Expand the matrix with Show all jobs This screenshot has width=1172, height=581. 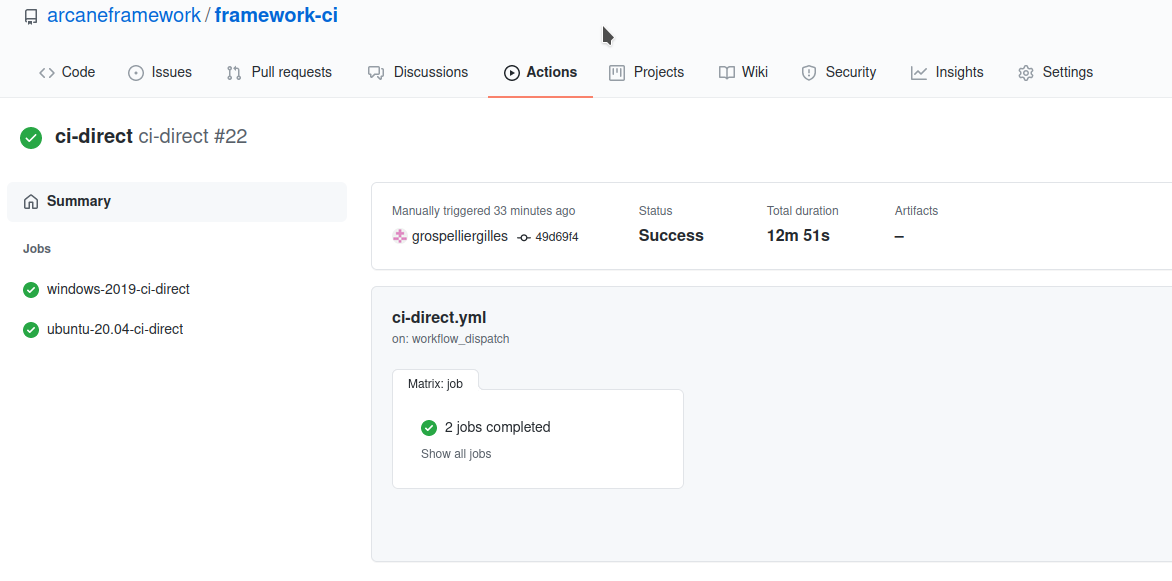[x=456, y=454]
